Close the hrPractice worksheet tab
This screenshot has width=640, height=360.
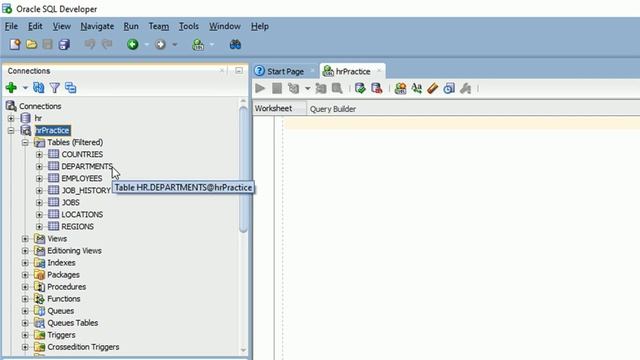coord(379,71)
